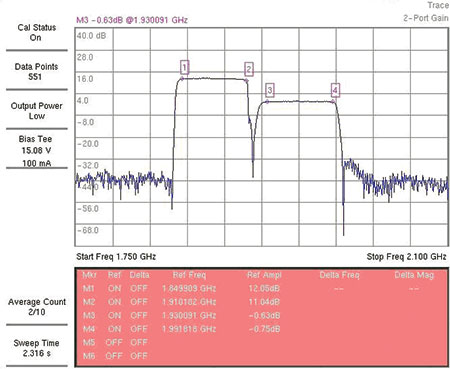Toggle the M1 Delta OFF state
450x369 pixels.
click(x=139, y=288)
